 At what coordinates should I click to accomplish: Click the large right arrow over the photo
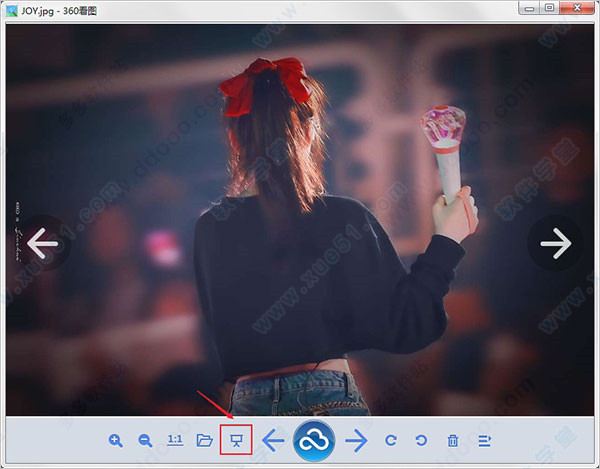555,242
